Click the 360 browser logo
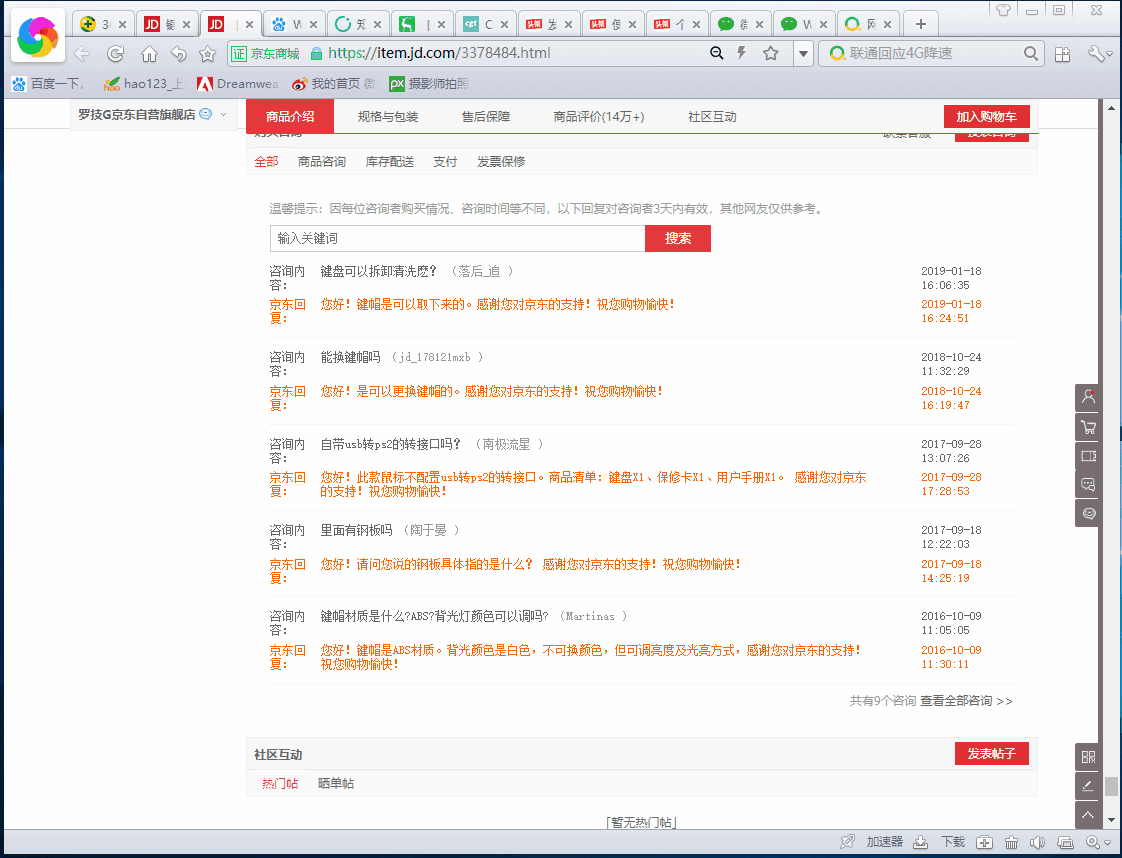The image size is (1122, 858). (38, 36)
